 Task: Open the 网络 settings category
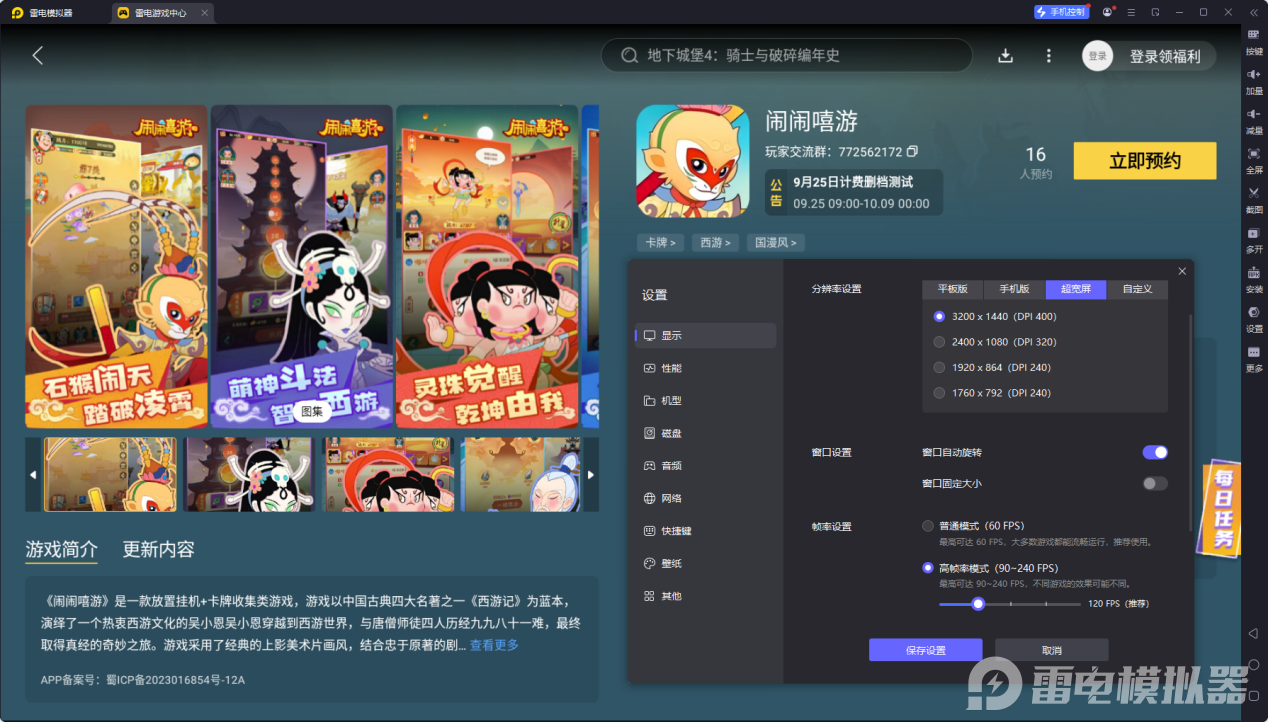tap(706, 498)
